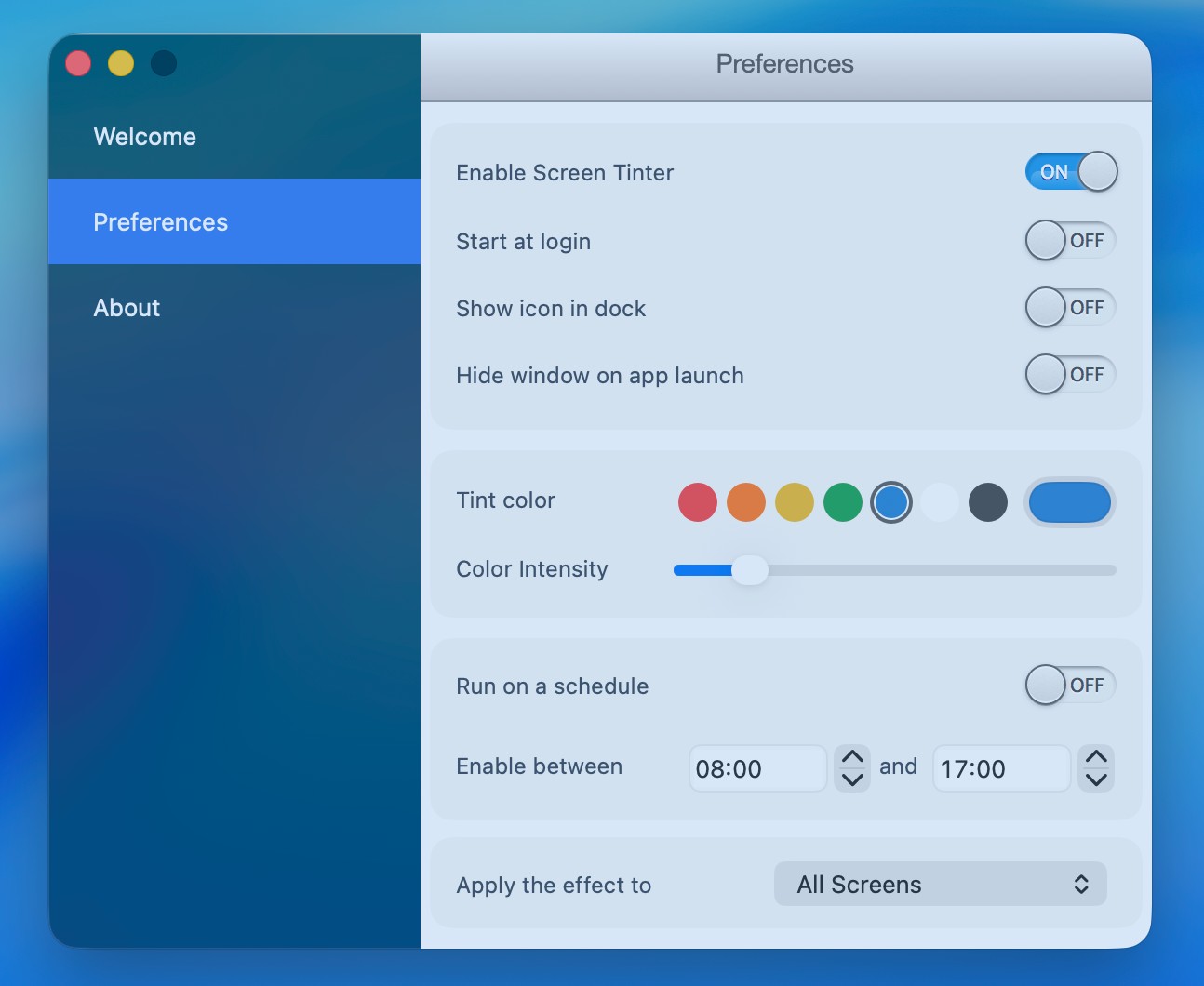Click the Color Intensity slider knob
This screenshot has height=986, width=1204.
pyautogui.click(x=749, y=570)
